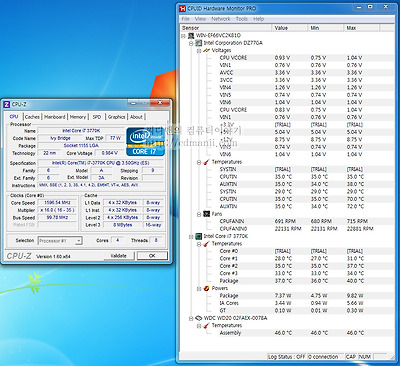The height and width of the screenshot is (366, 400).
Task: Select the Assembly temperature row
Action: [287, 333]
